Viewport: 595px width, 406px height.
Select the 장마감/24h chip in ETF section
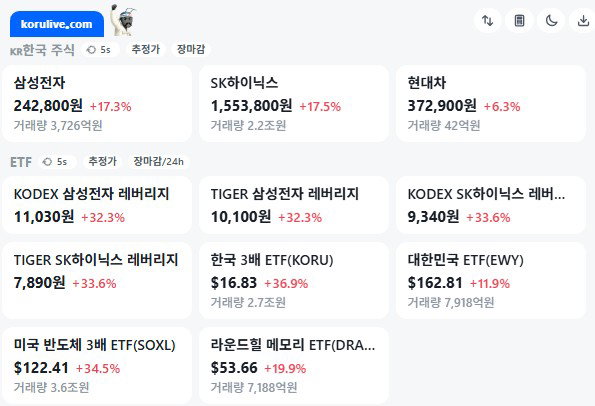click(x=159, y=162)
